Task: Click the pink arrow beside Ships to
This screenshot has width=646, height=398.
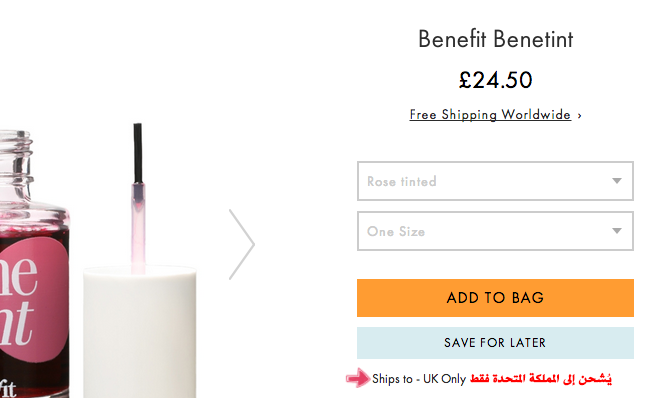Action: pyautogui.click(x=358, y=378)
